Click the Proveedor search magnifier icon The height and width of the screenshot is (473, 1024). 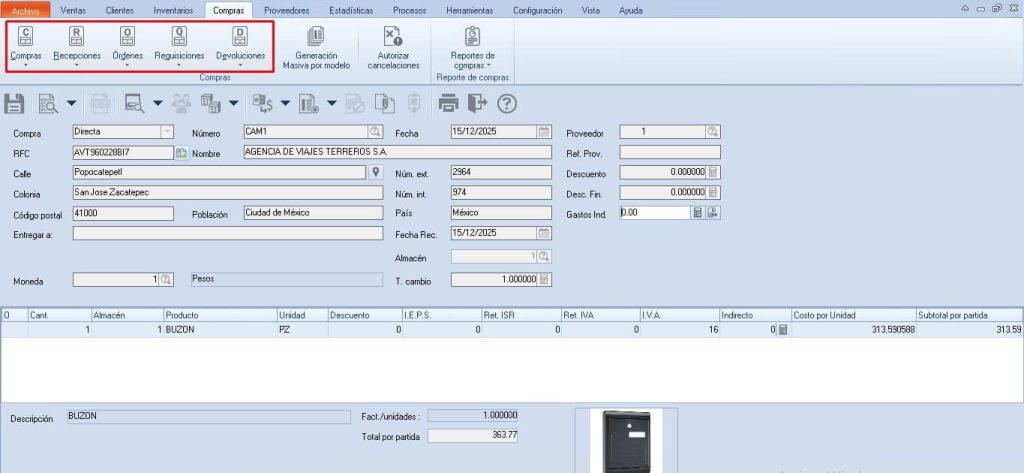713,132
